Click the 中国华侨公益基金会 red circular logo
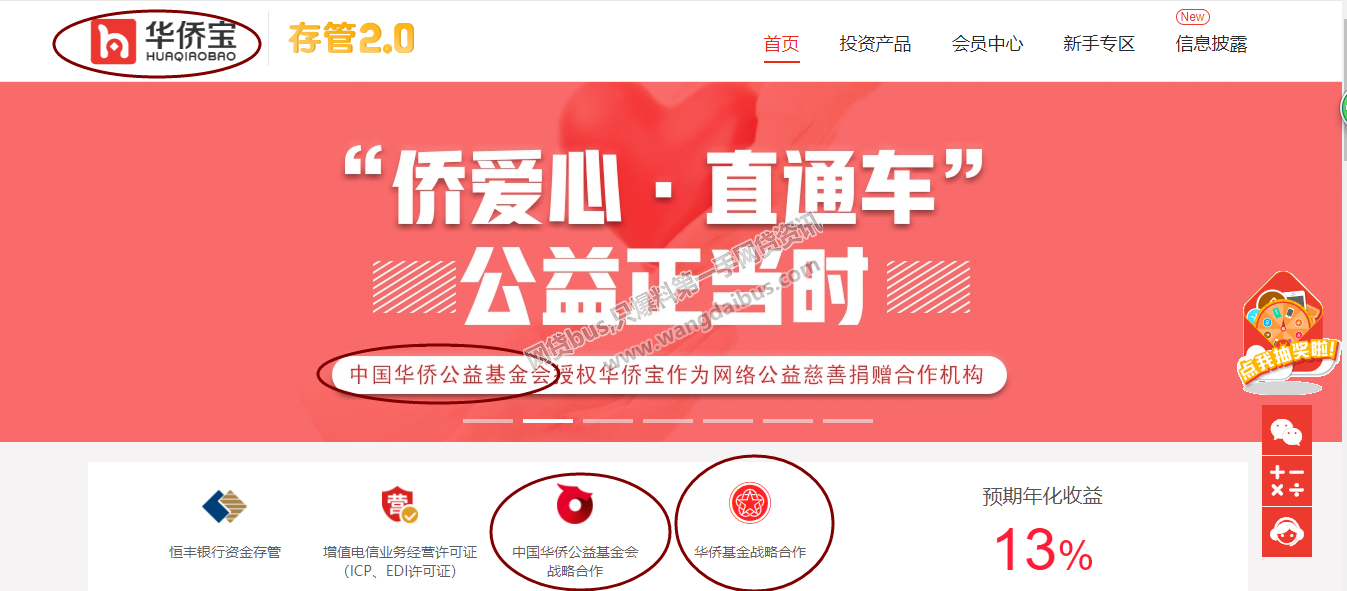 coord(575,504)
